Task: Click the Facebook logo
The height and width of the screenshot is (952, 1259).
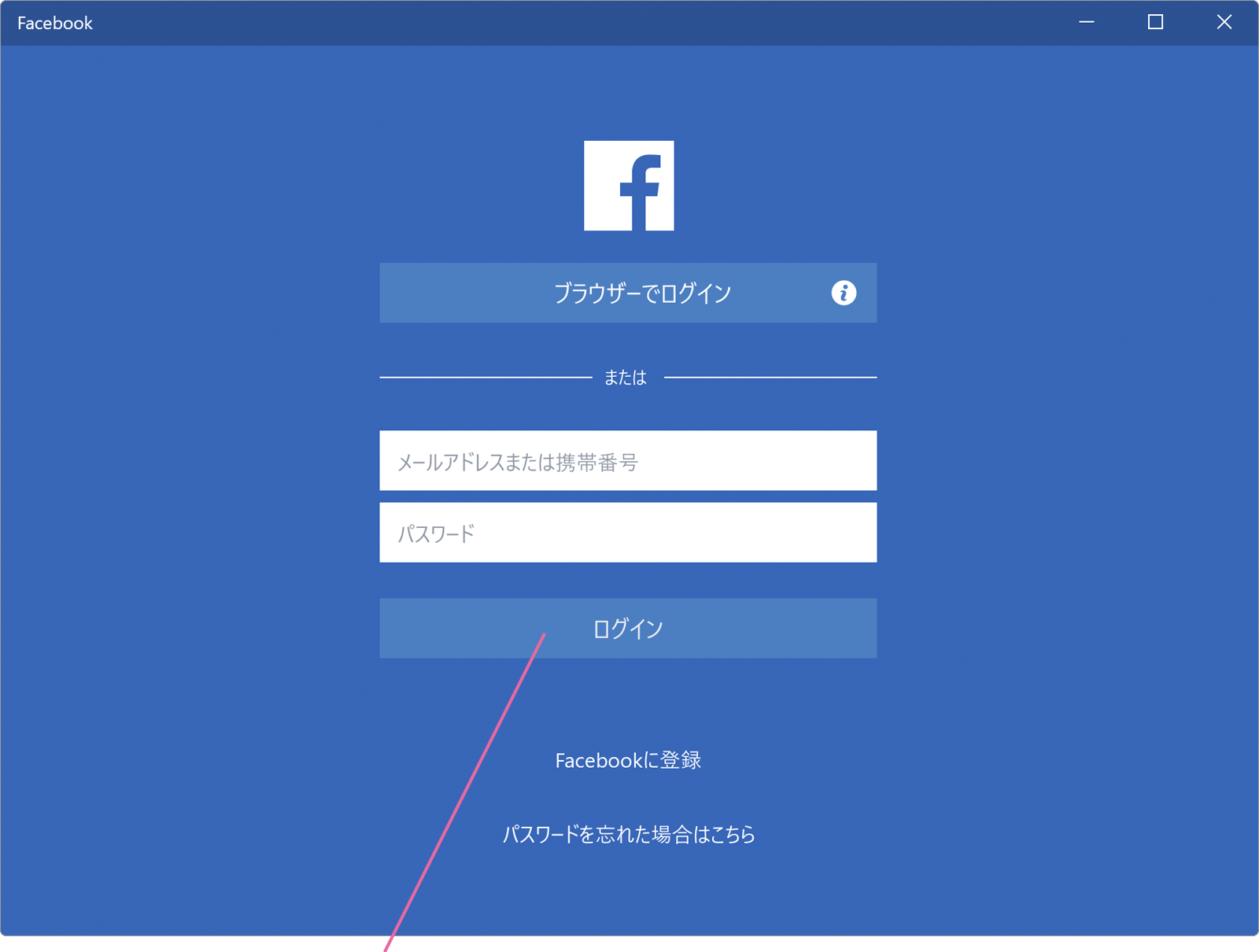Action: [629, 186]
